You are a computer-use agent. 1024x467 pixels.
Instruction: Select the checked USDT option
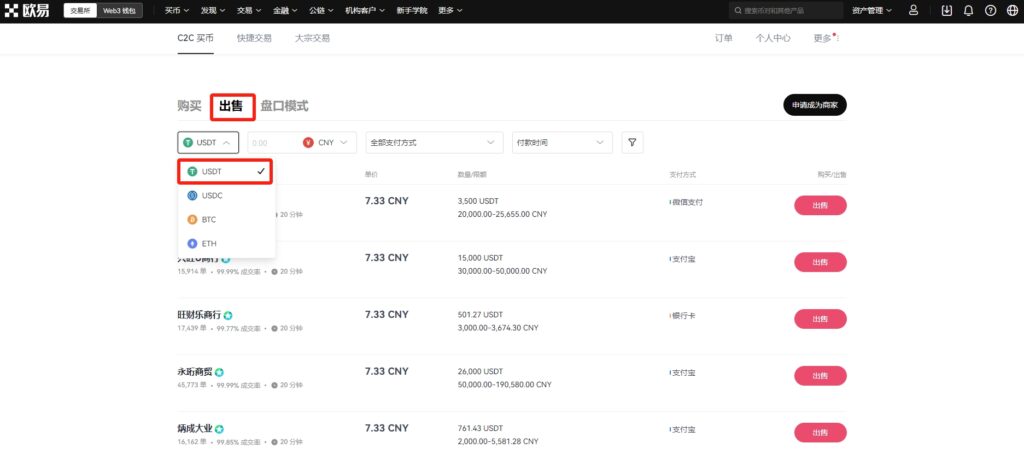[225, 171]
